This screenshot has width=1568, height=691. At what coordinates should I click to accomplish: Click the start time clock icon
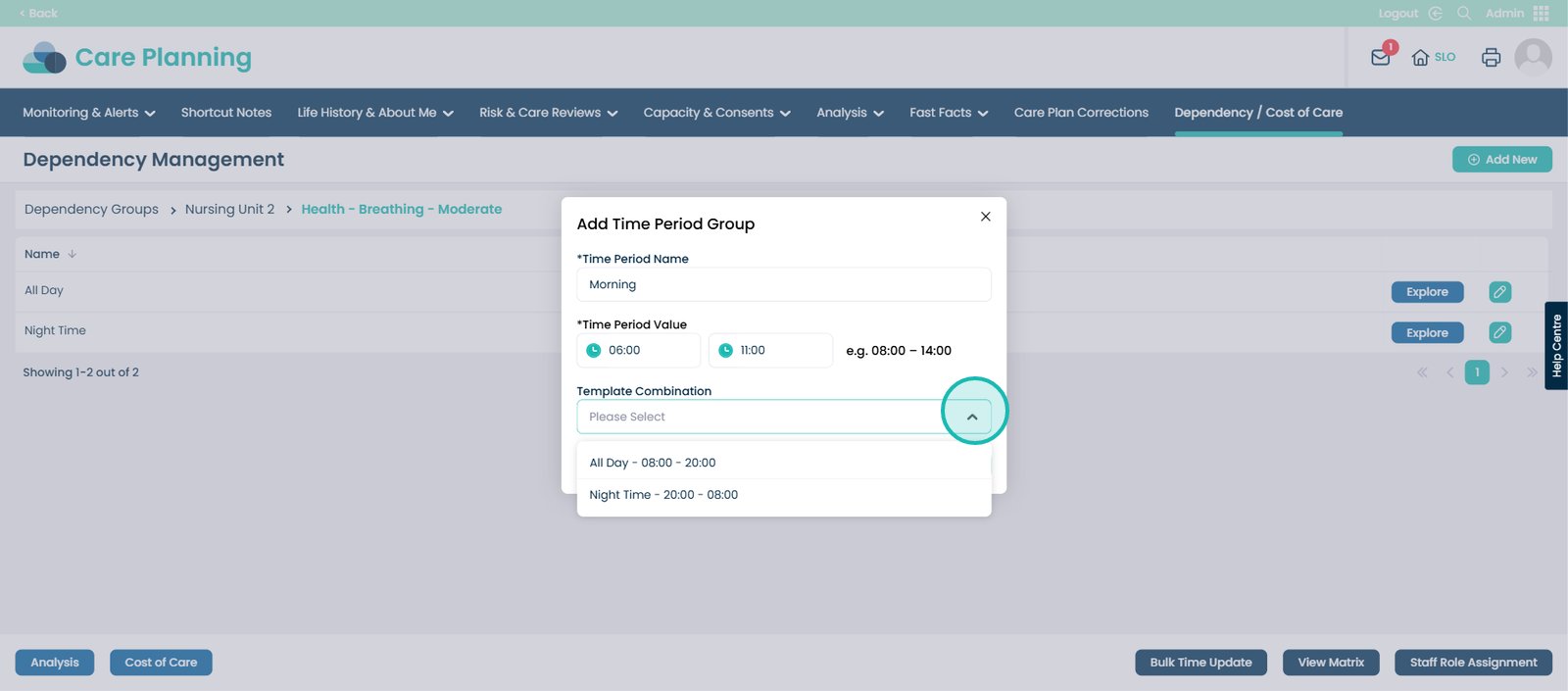tap(594, 351)
